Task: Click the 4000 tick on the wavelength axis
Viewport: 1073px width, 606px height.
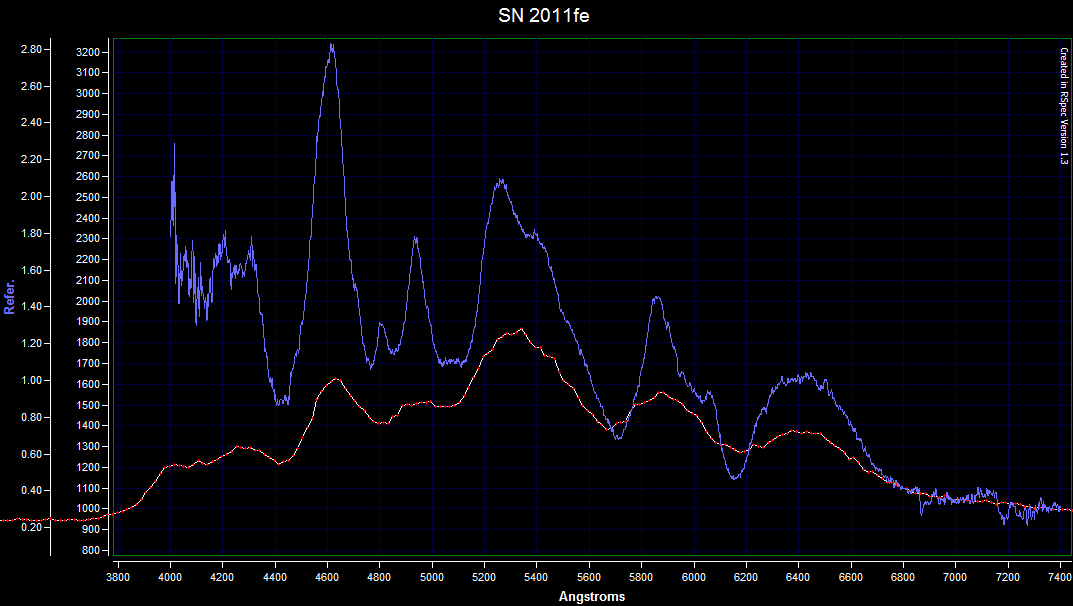Action: tap(171, 579)
